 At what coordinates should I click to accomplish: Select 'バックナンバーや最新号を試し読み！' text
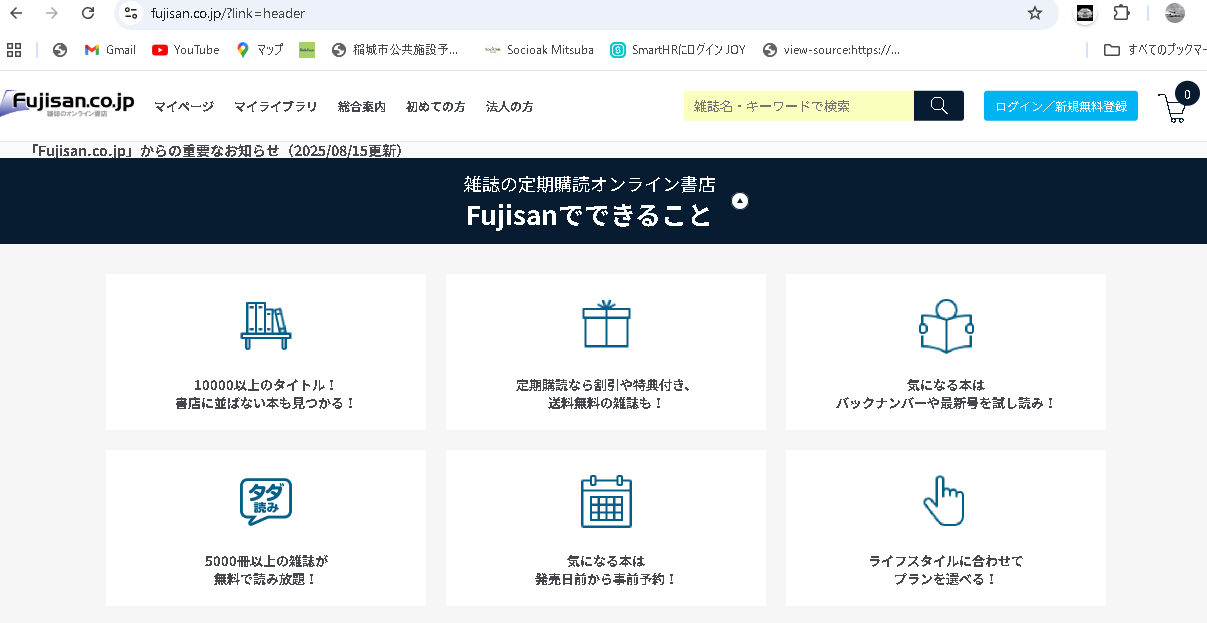(946, 404)
